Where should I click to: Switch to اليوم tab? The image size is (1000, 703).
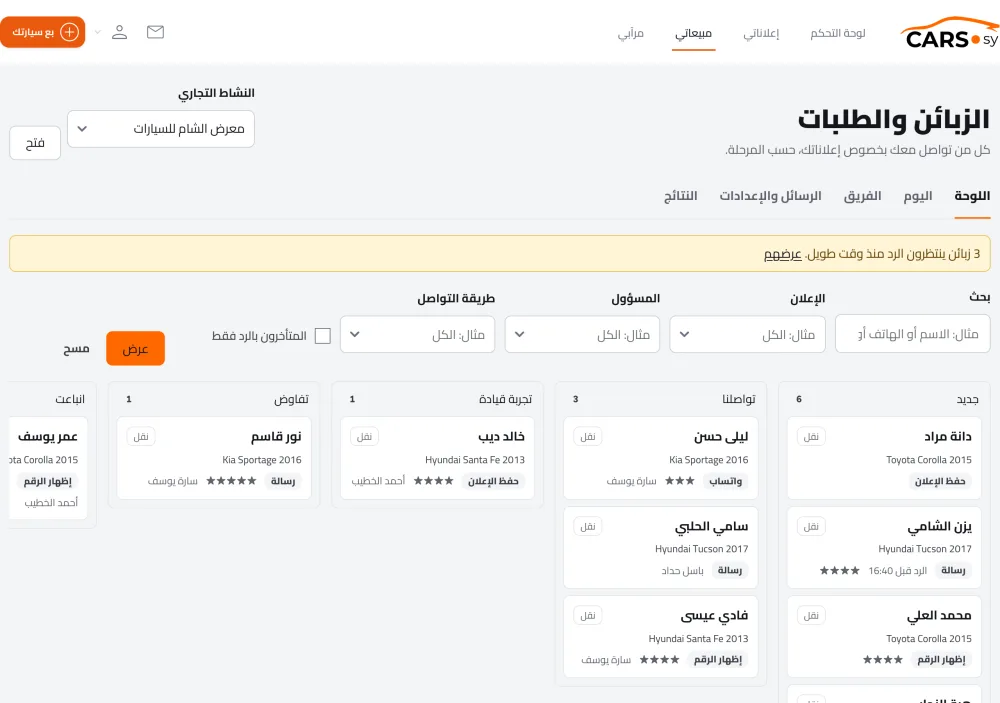coord(918,196)
